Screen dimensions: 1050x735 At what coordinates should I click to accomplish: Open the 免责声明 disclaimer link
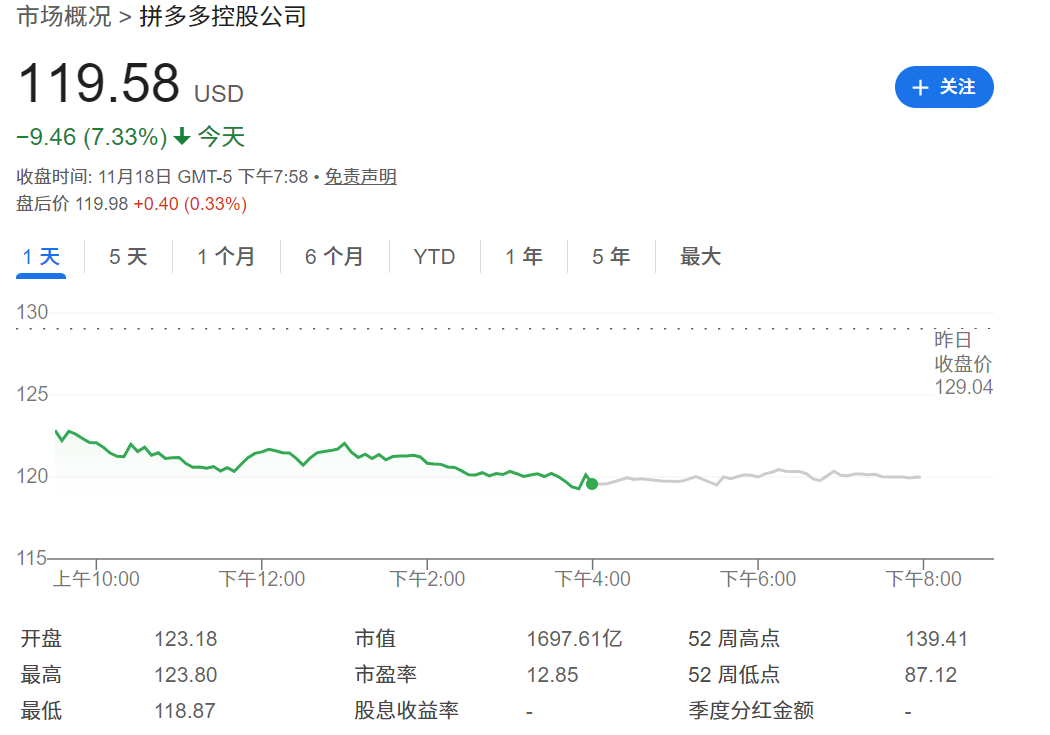coord(360,176)
